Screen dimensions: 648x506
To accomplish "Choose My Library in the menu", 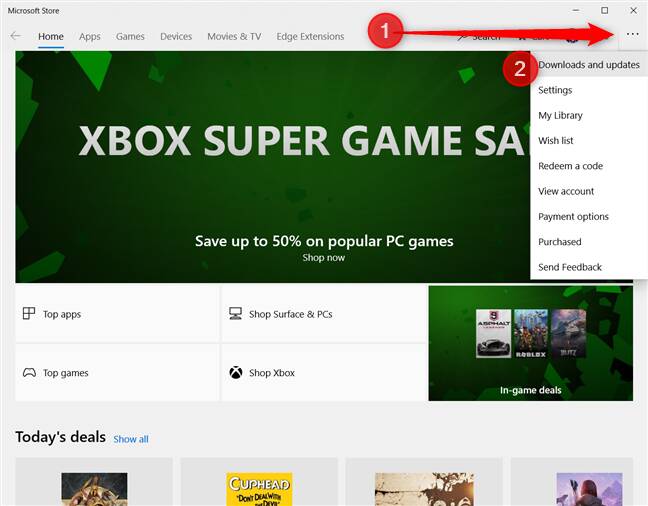I will pyautogui.click(x=560, y=115).
